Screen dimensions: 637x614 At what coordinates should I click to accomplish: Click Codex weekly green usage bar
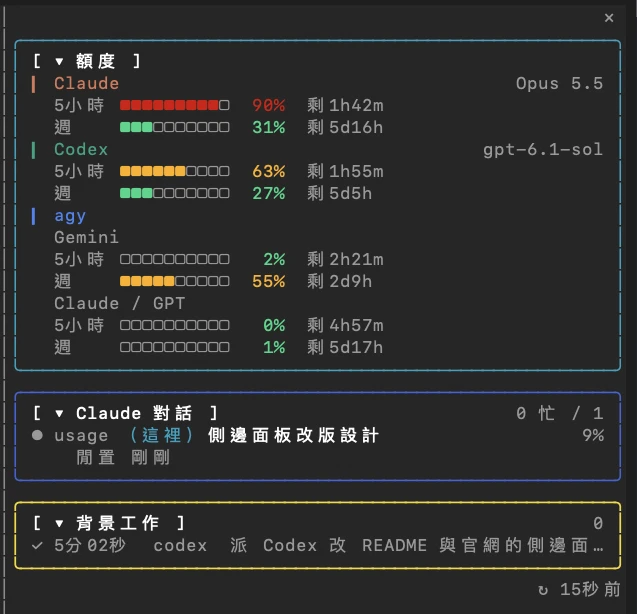click(x=175, y=193)
